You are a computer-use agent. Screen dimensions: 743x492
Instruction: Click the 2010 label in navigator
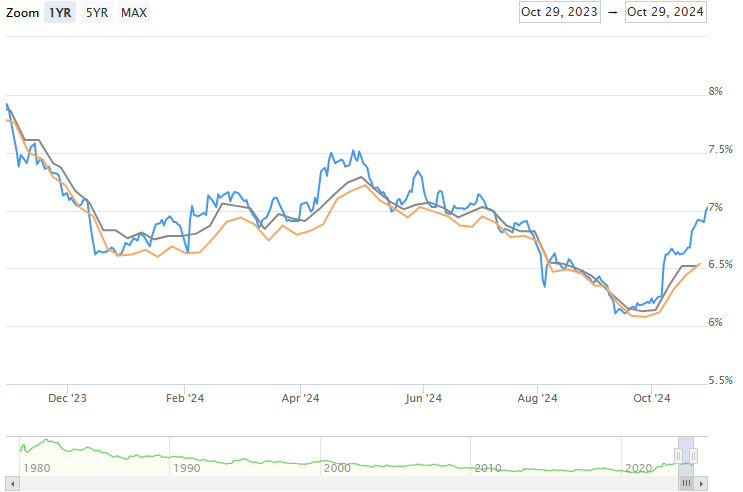pos(488,468)
